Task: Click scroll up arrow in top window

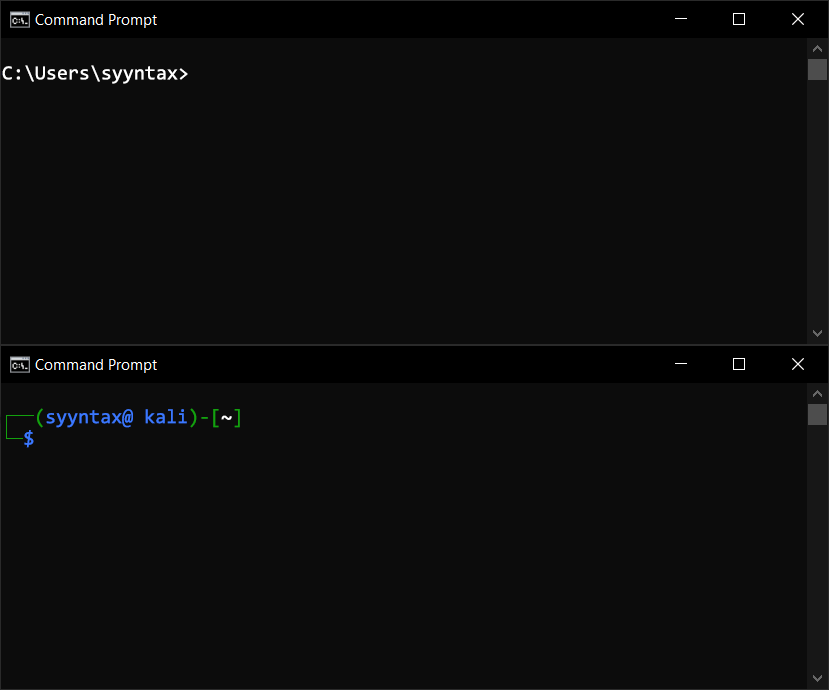Action: 817,49
